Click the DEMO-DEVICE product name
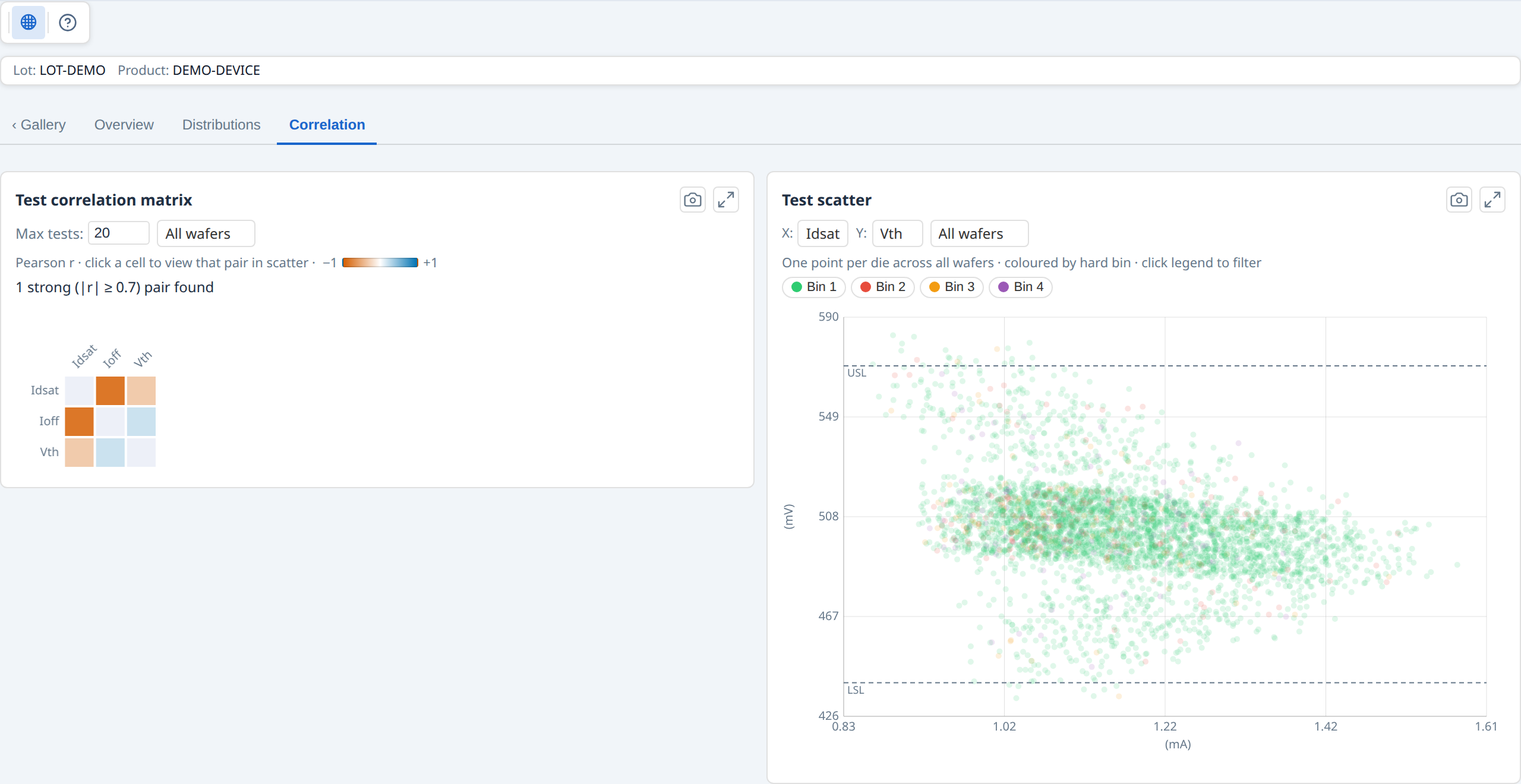The height and width of the screenshot is (784, 1521). [216, 70]
